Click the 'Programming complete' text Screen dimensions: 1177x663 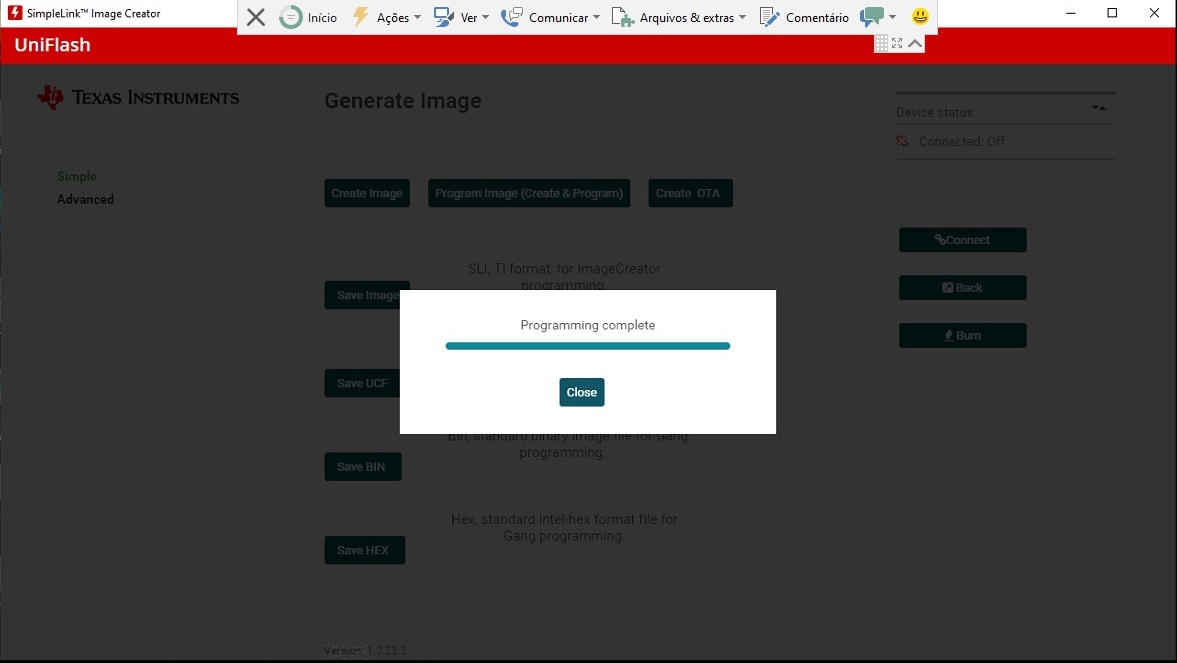(588, 325)
